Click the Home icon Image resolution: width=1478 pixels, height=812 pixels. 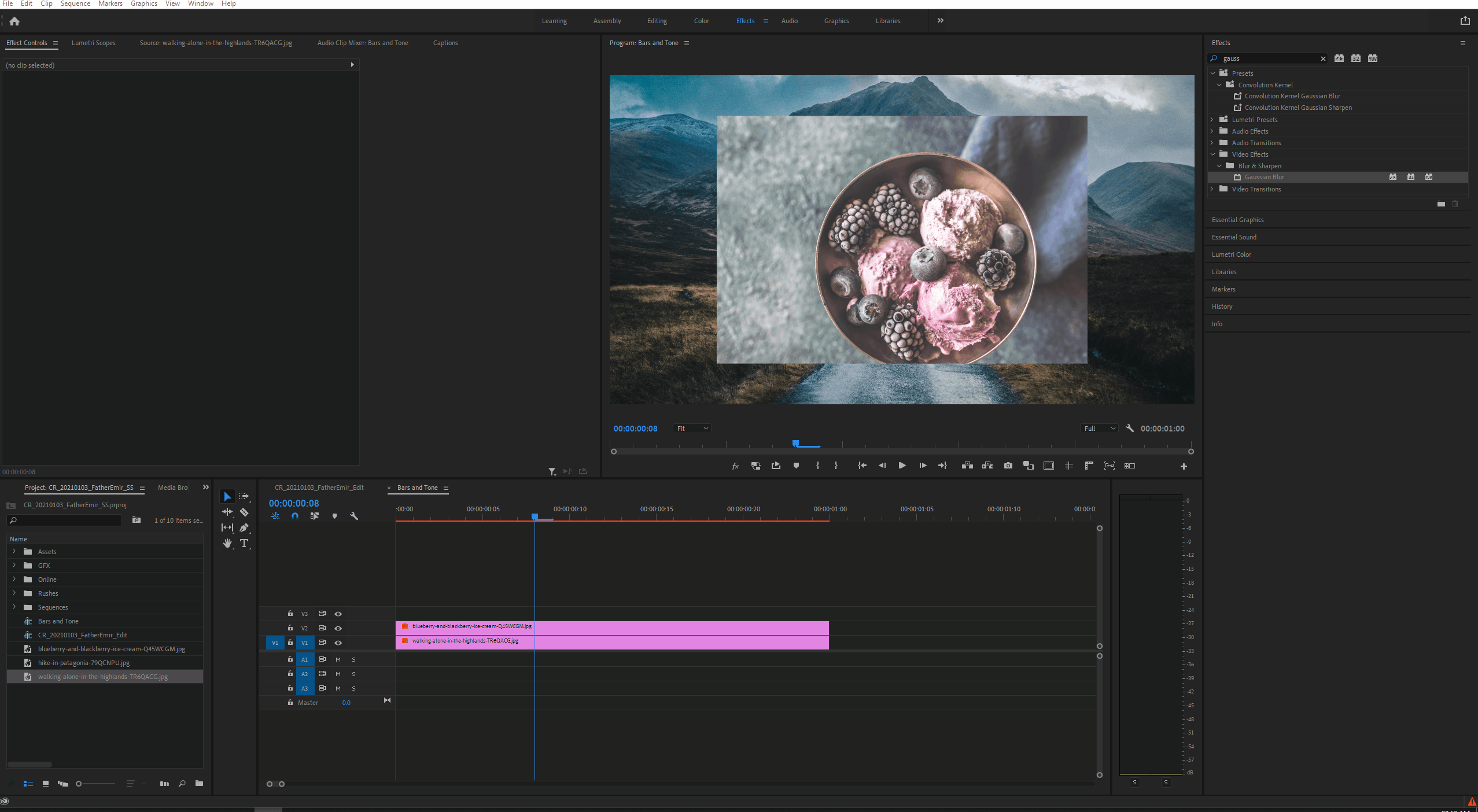14,21
